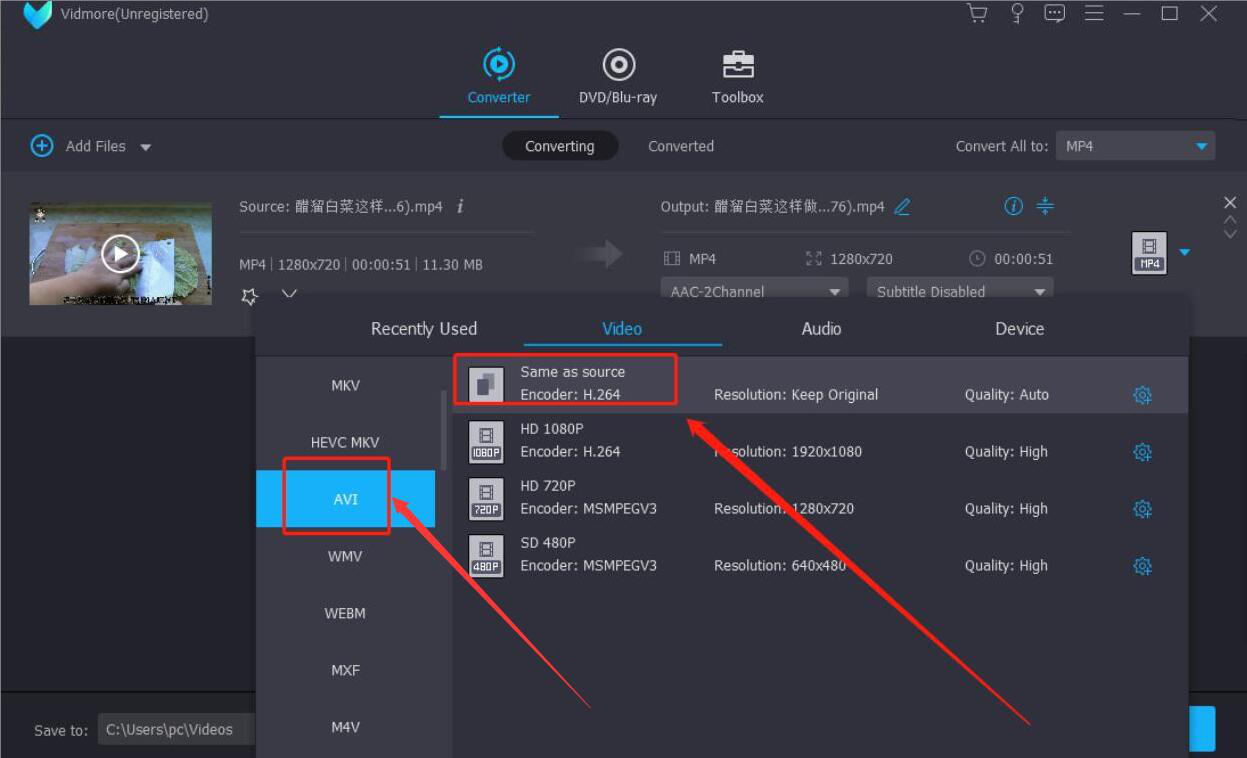The height and width of the screenshot is (758, 1247).
Task: Click the source video thumbnail
Action: (x=120, y=254)
